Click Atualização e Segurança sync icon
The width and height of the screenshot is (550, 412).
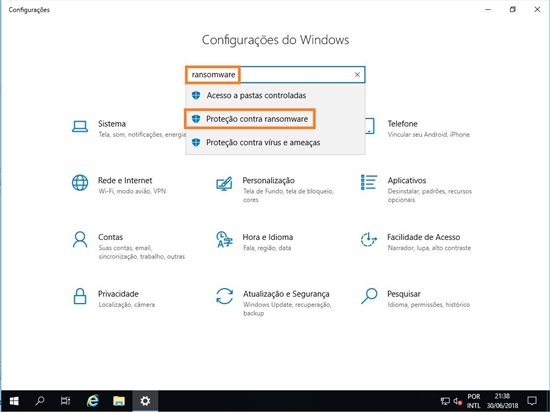click(224, 296)
